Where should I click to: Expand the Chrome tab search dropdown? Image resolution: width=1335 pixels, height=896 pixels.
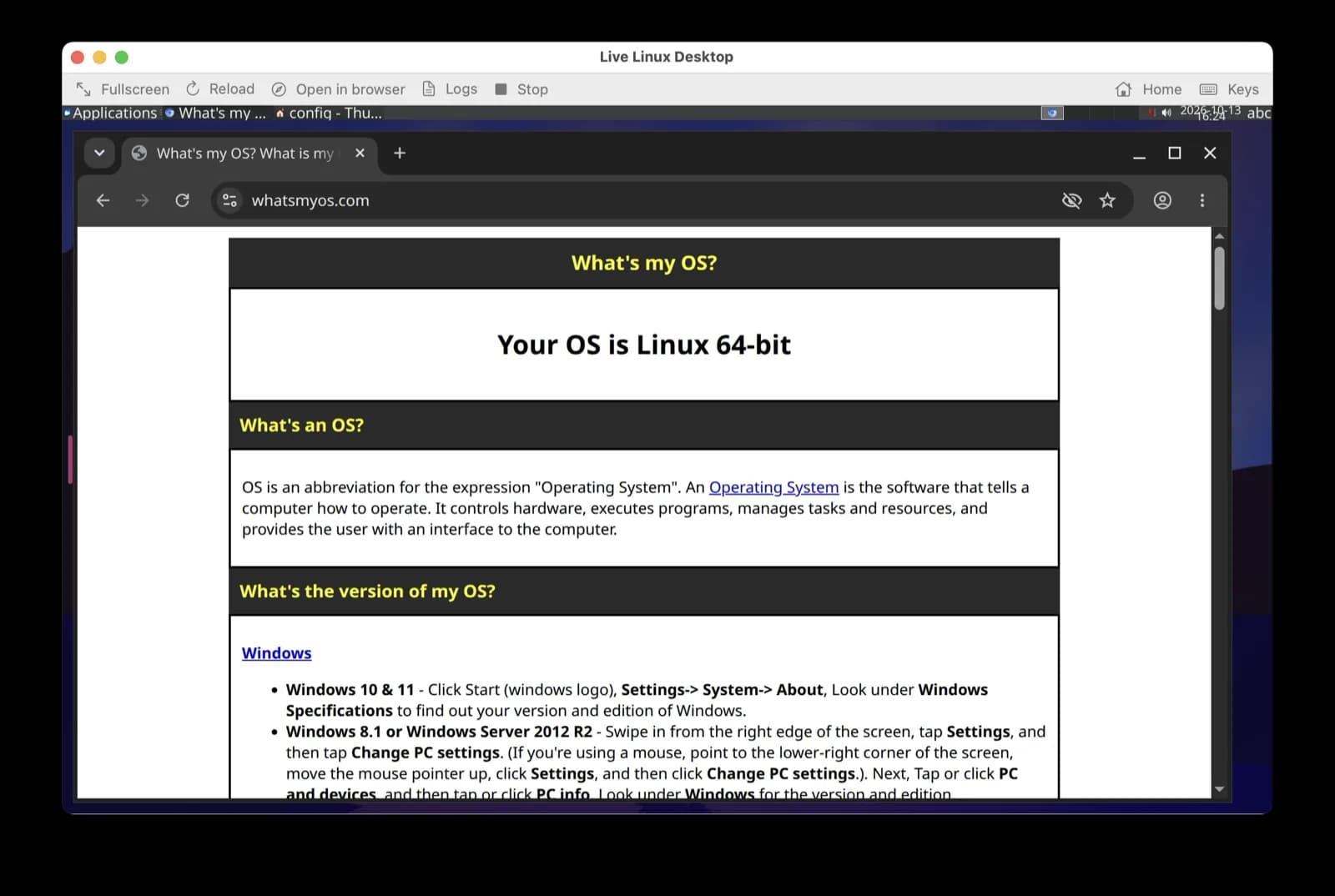point(99,153)
